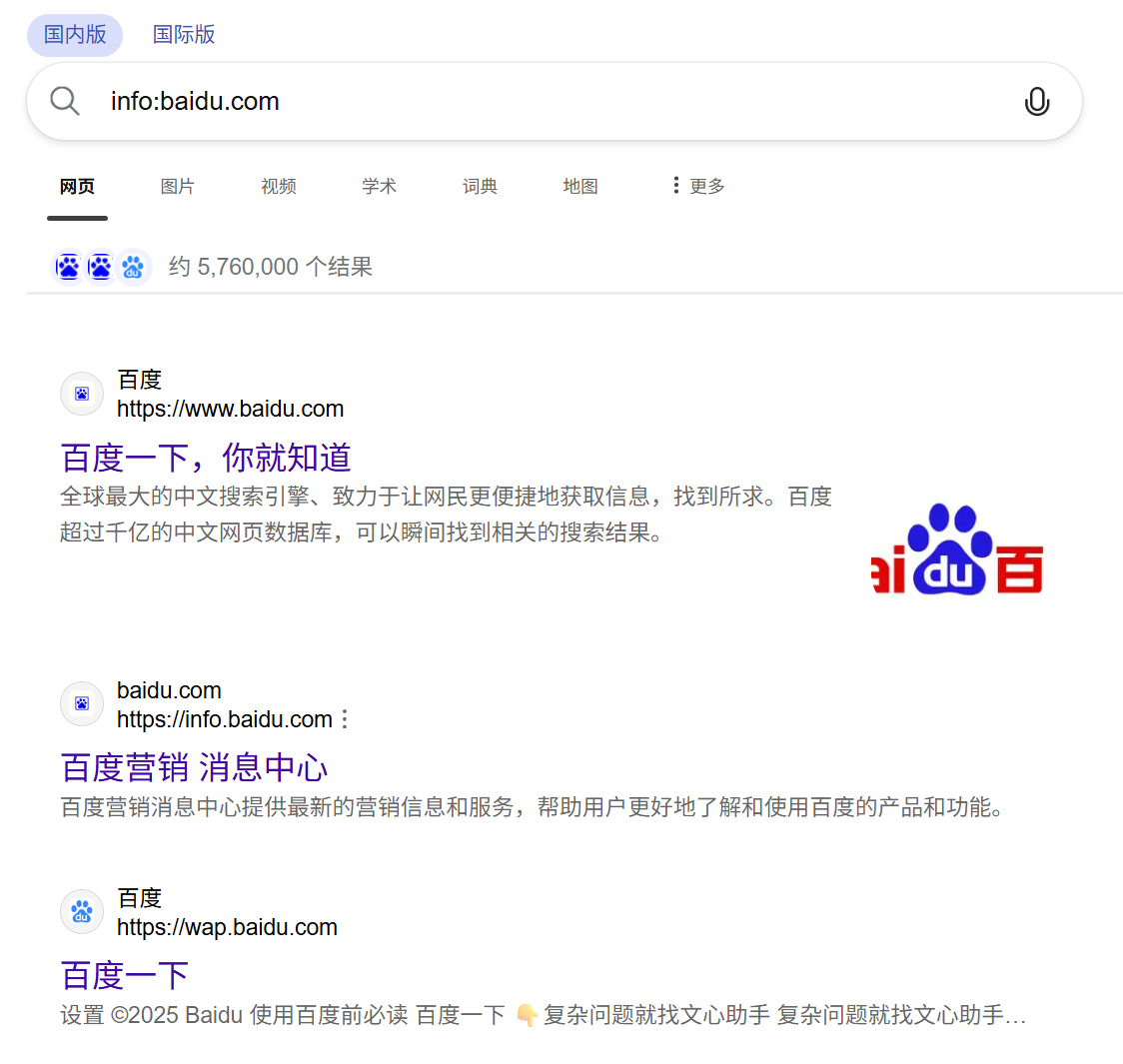1123x1064 pixels.
Task: Open the 百度一下 wap result link
Action: tap(125, 975)
